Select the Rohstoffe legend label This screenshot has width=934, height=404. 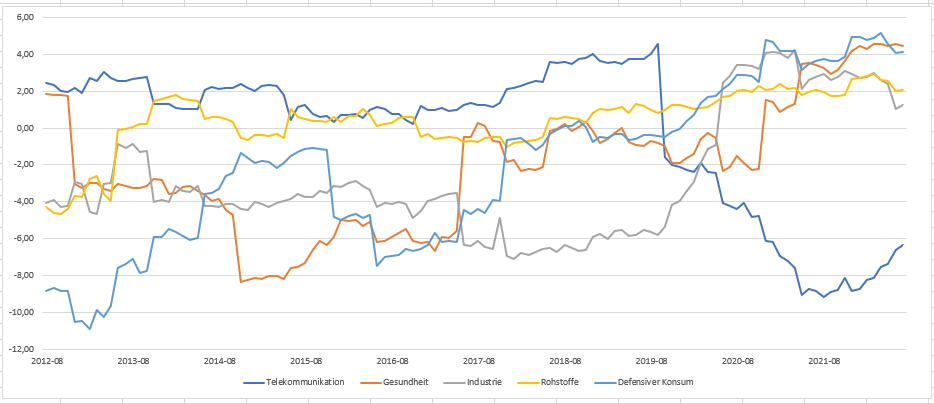coord(560,382)
